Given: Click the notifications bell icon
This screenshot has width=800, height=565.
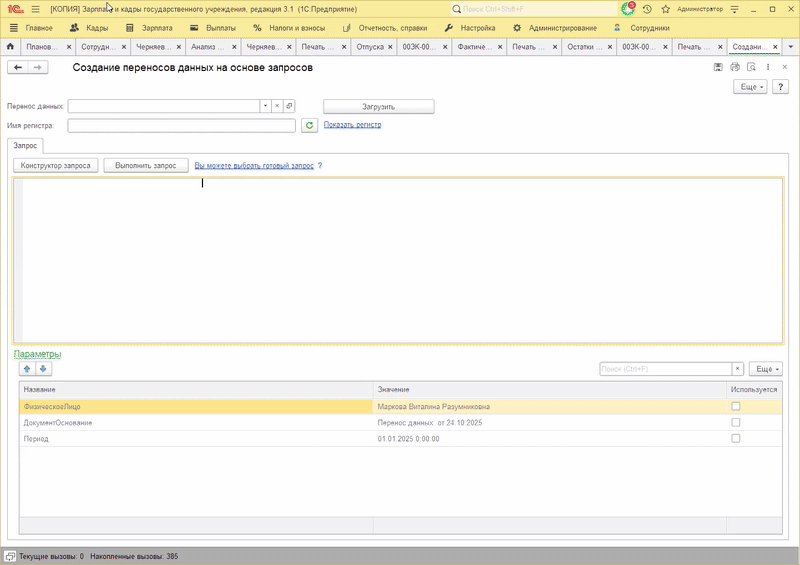Looking at the screenshot, I should (628, 9).
